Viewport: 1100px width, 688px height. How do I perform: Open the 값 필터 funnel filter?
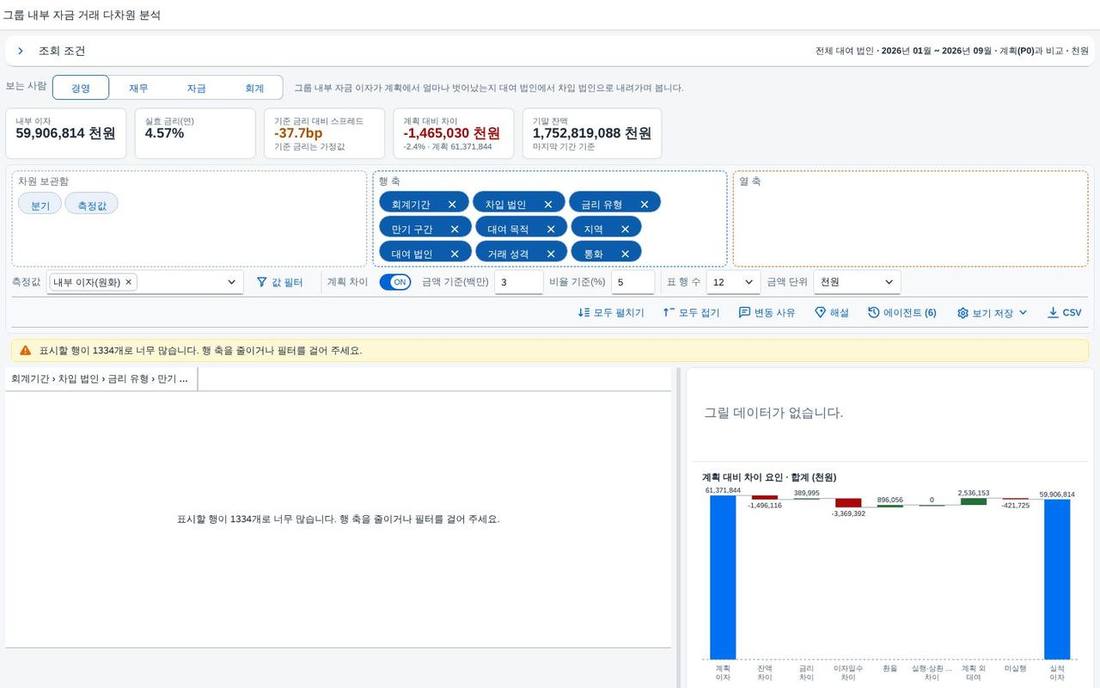279,282
